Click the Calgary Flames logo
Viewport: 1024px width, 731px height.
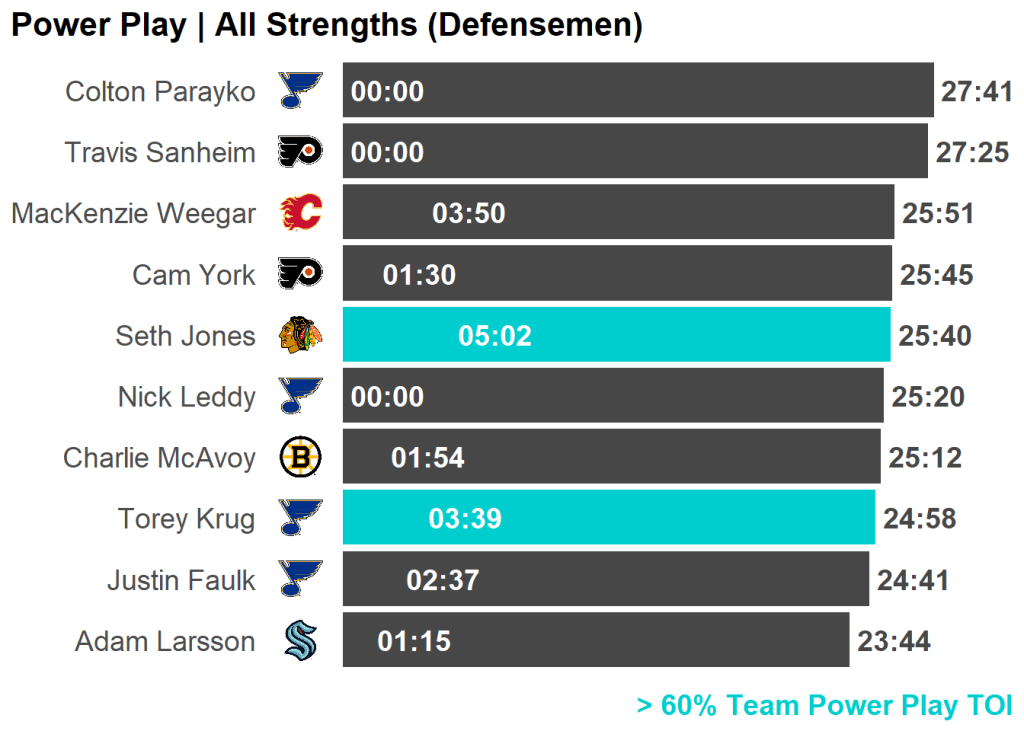pos(300,213)
